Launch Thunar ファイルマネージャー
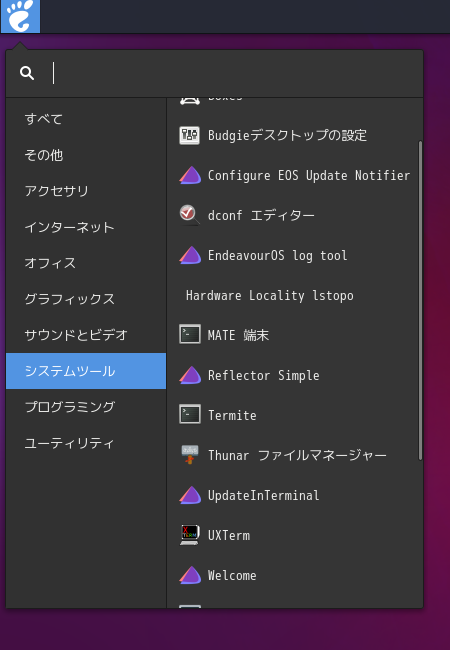450x650 pixels. 295,456
